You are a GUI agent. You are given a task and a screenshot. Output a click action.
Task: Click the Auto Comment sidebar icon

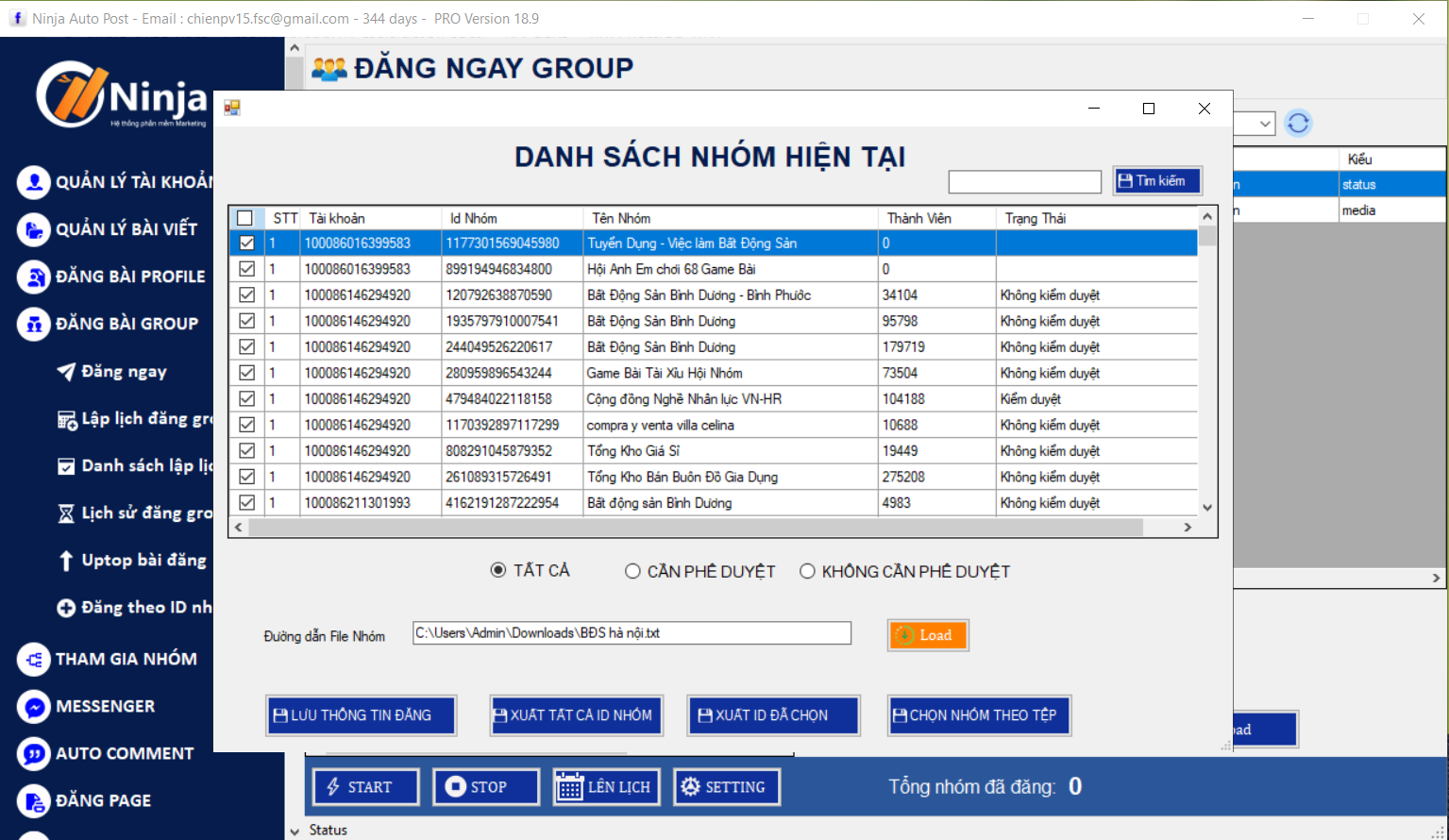(34, 753)
